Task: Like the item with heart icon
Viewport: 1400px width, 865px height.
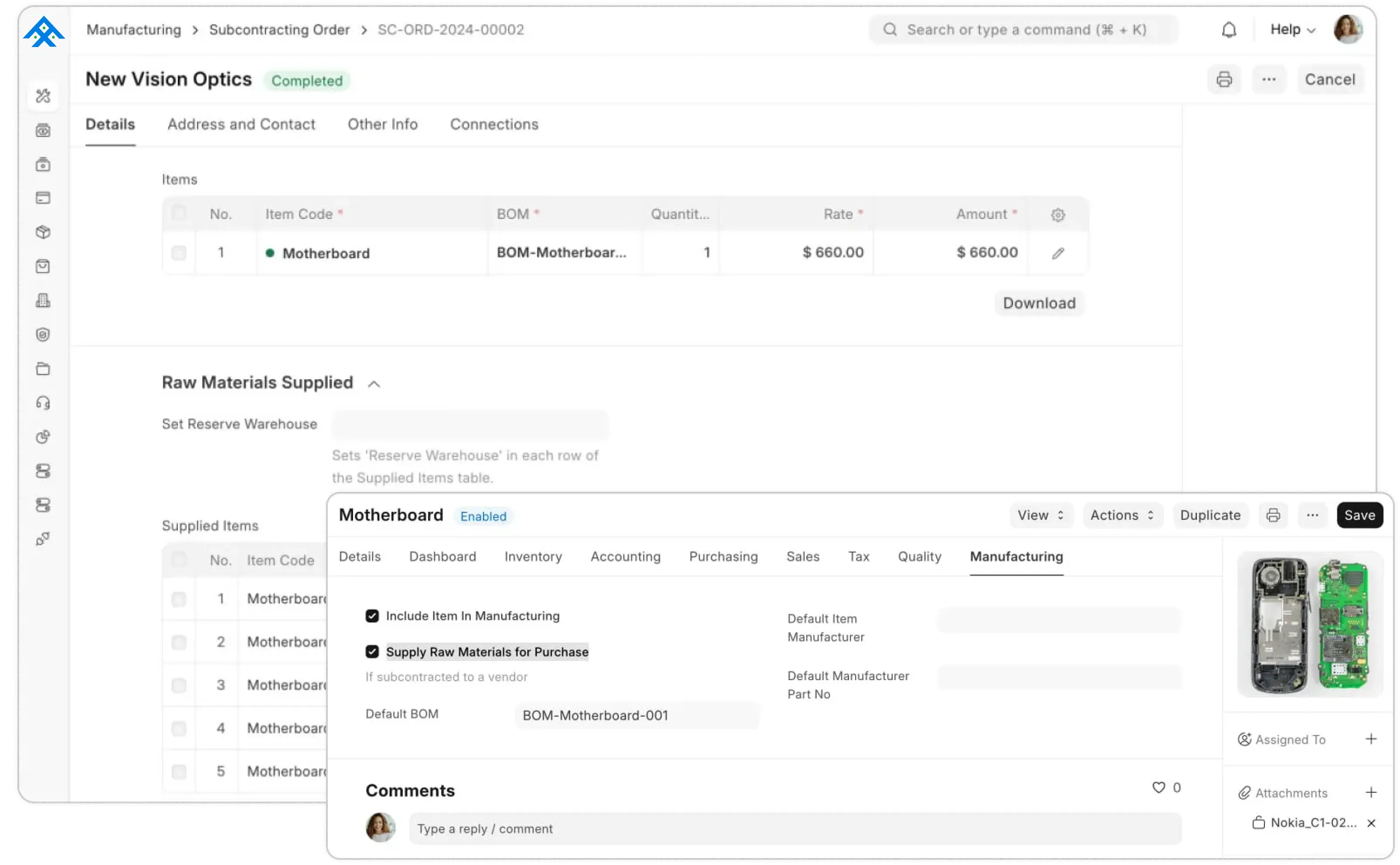Action: tap(1158, 787)
